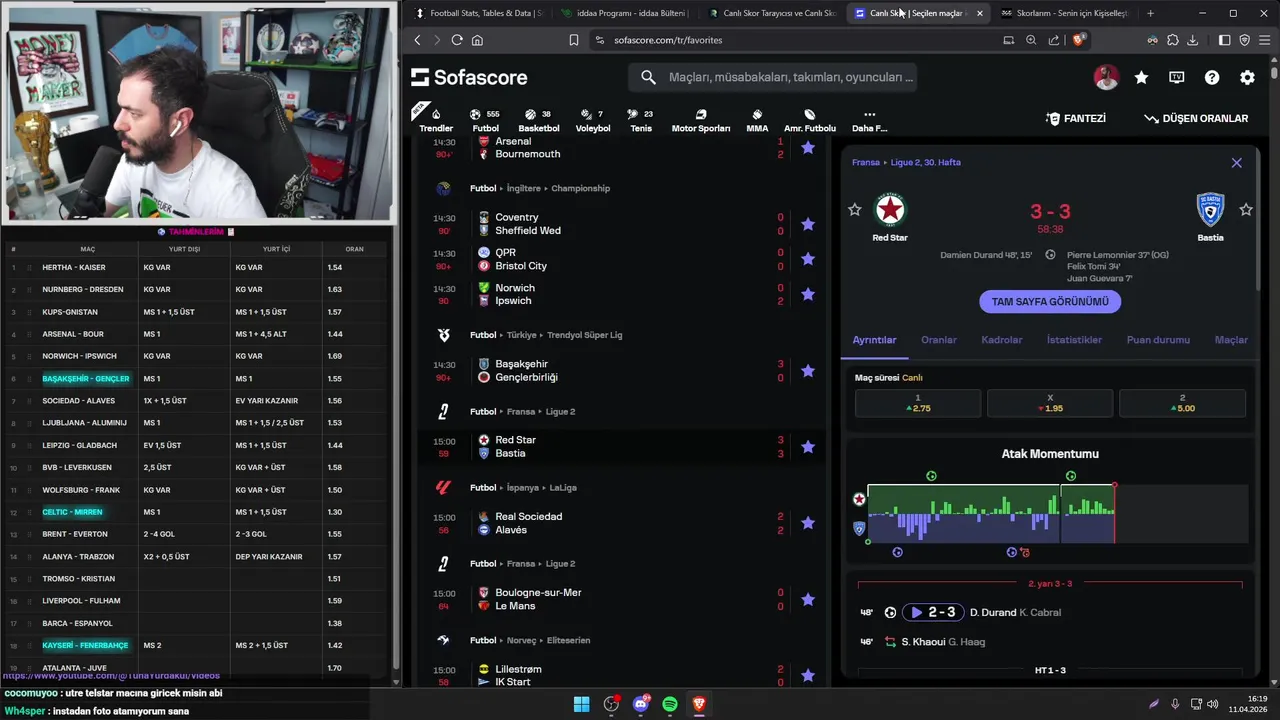Toggle favorite star for Lillestrøm - IK Start
Screen dimensions: 1280x720
point(808,675)
